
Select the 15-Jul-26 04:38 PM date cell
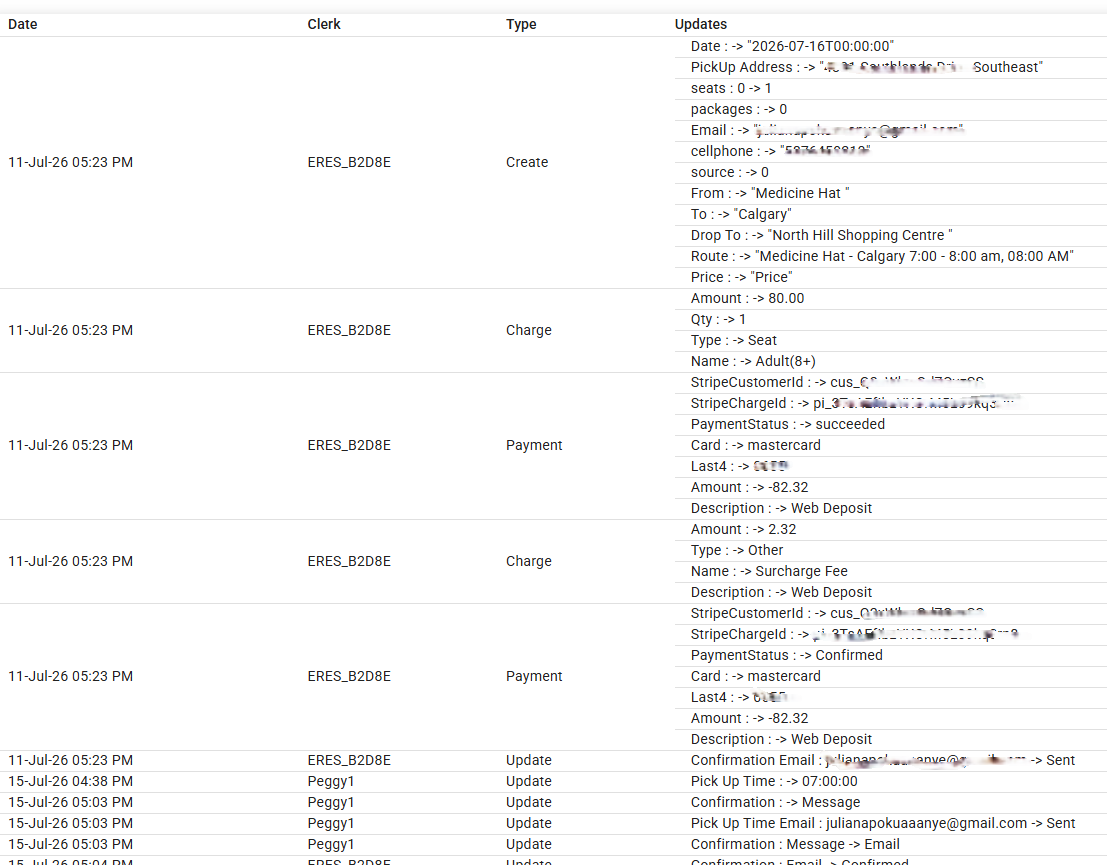coord(71,782)
